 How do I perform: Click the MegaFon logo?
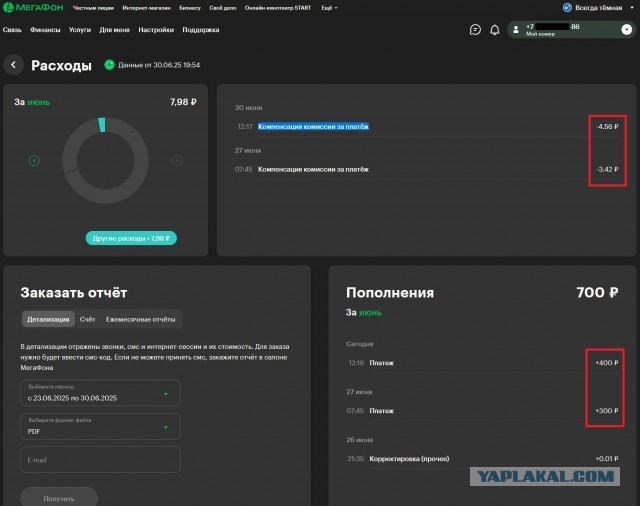point(33,7)
